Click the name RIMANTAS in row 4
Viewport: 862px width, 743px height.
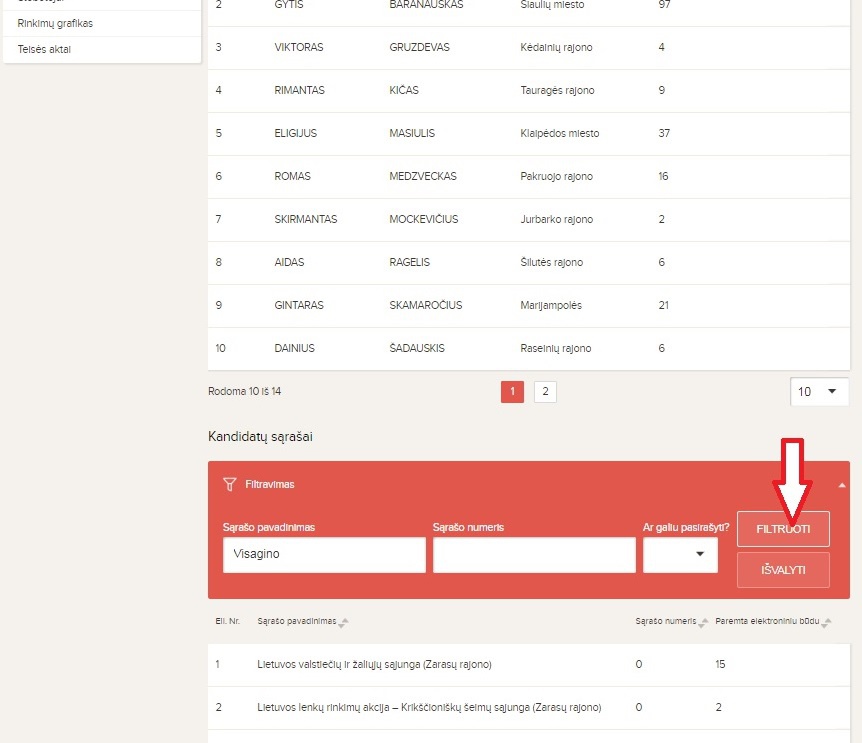click(299, 90)
